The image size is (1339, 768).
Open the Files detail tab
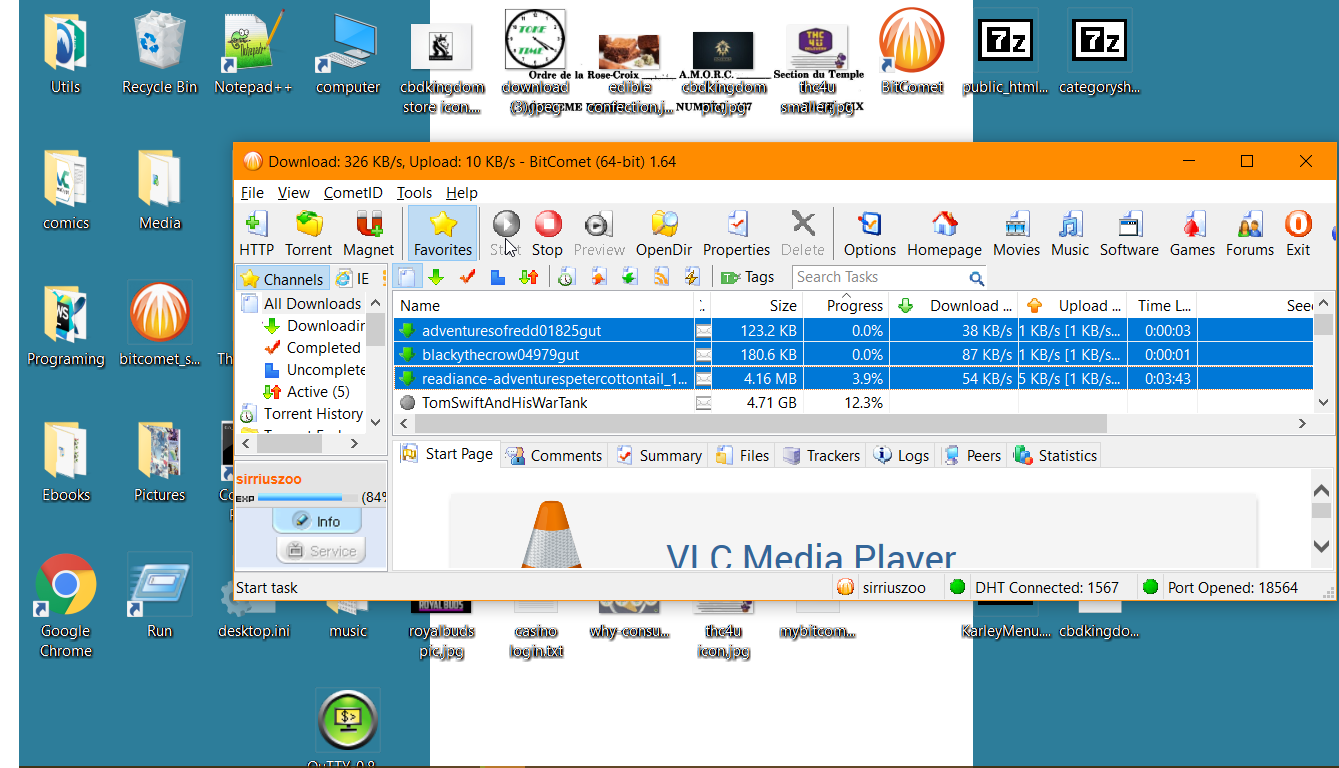pos(743,455)
